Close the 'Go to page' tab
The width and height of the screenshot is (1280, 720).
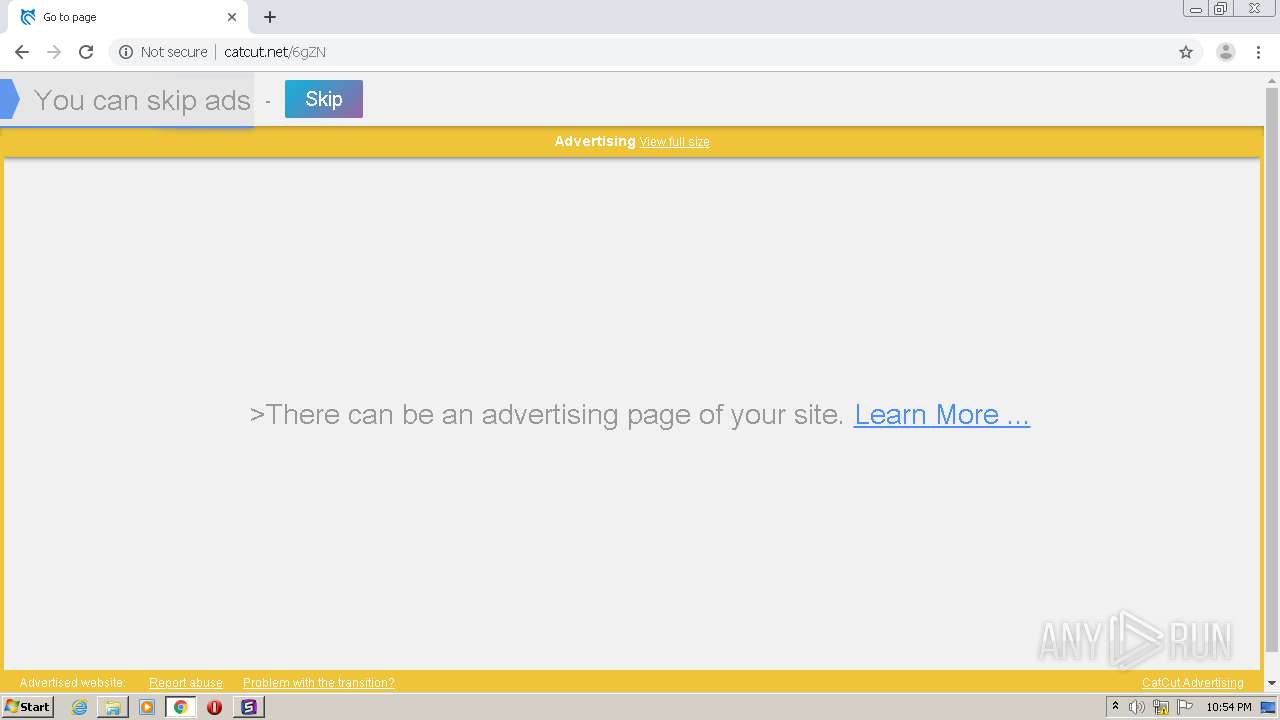tap(232, 17)
